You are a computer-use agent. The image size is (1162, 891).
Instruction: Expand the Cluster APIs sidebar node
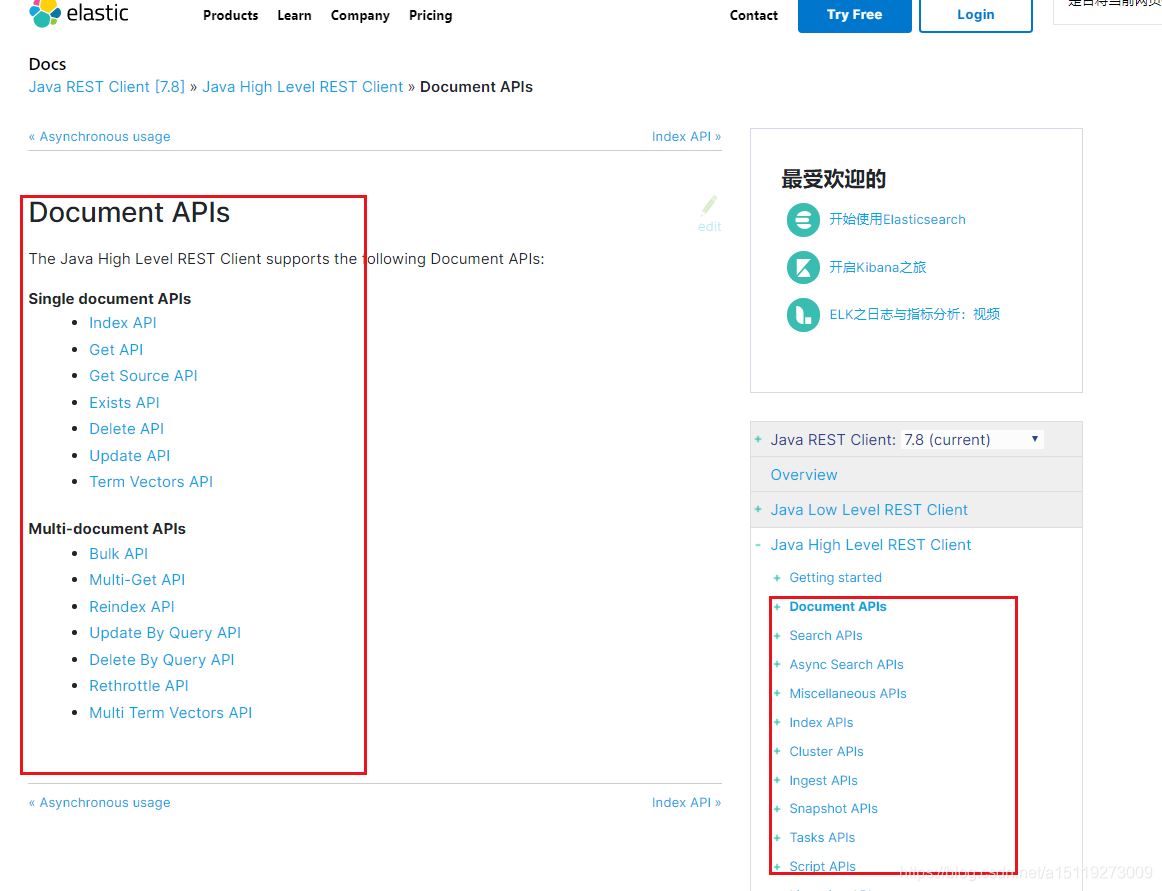click(777, 751)
